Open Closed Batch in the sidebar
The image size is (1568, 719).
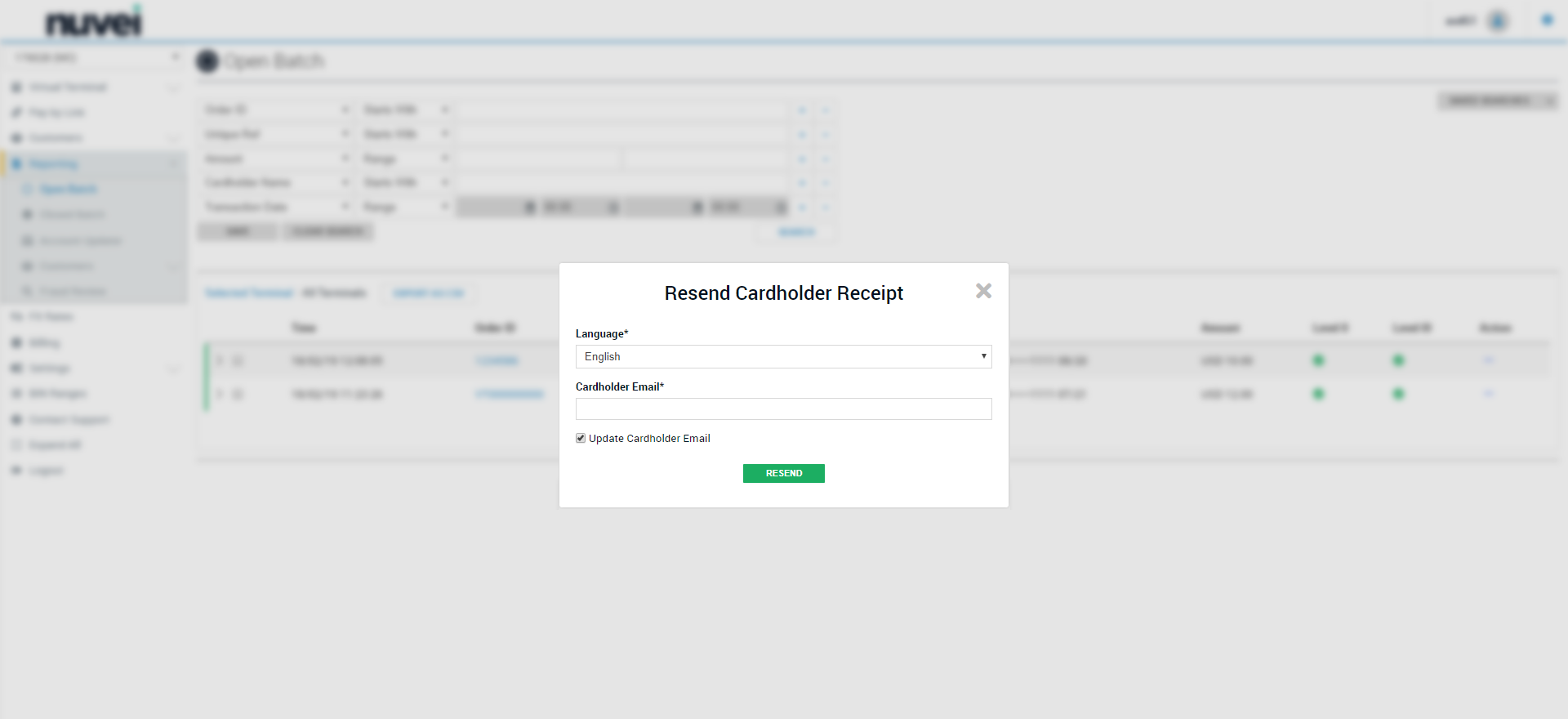coord(72,215)
